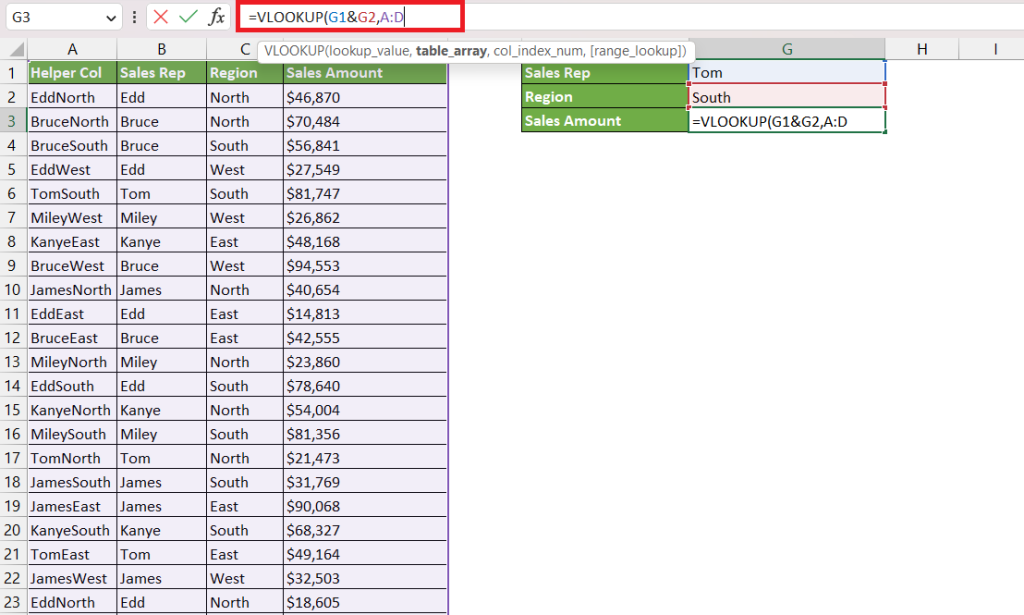Screen dimensions: 1024x615
Task: Click the column G header
Action: [x=786, y=47]
